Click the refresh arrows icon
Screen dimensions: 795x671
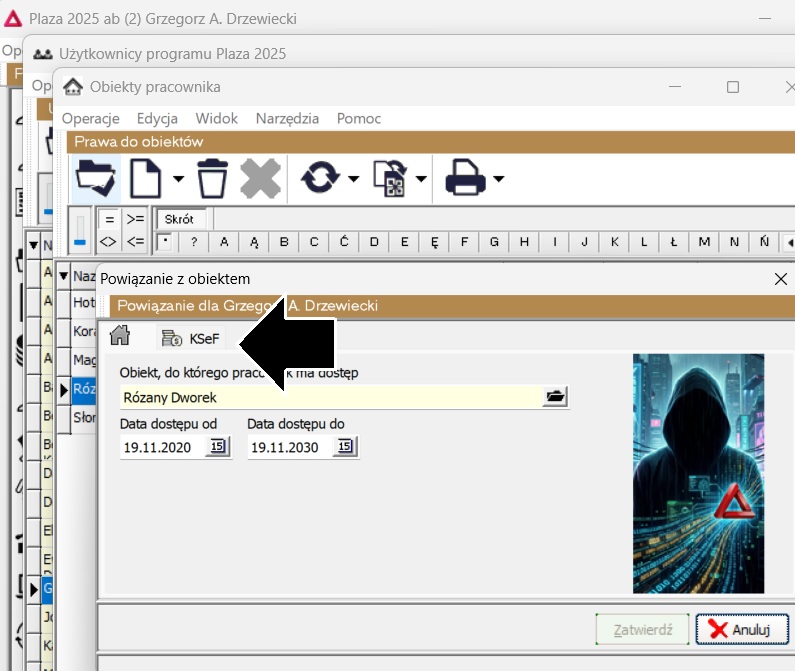point(320,178)
